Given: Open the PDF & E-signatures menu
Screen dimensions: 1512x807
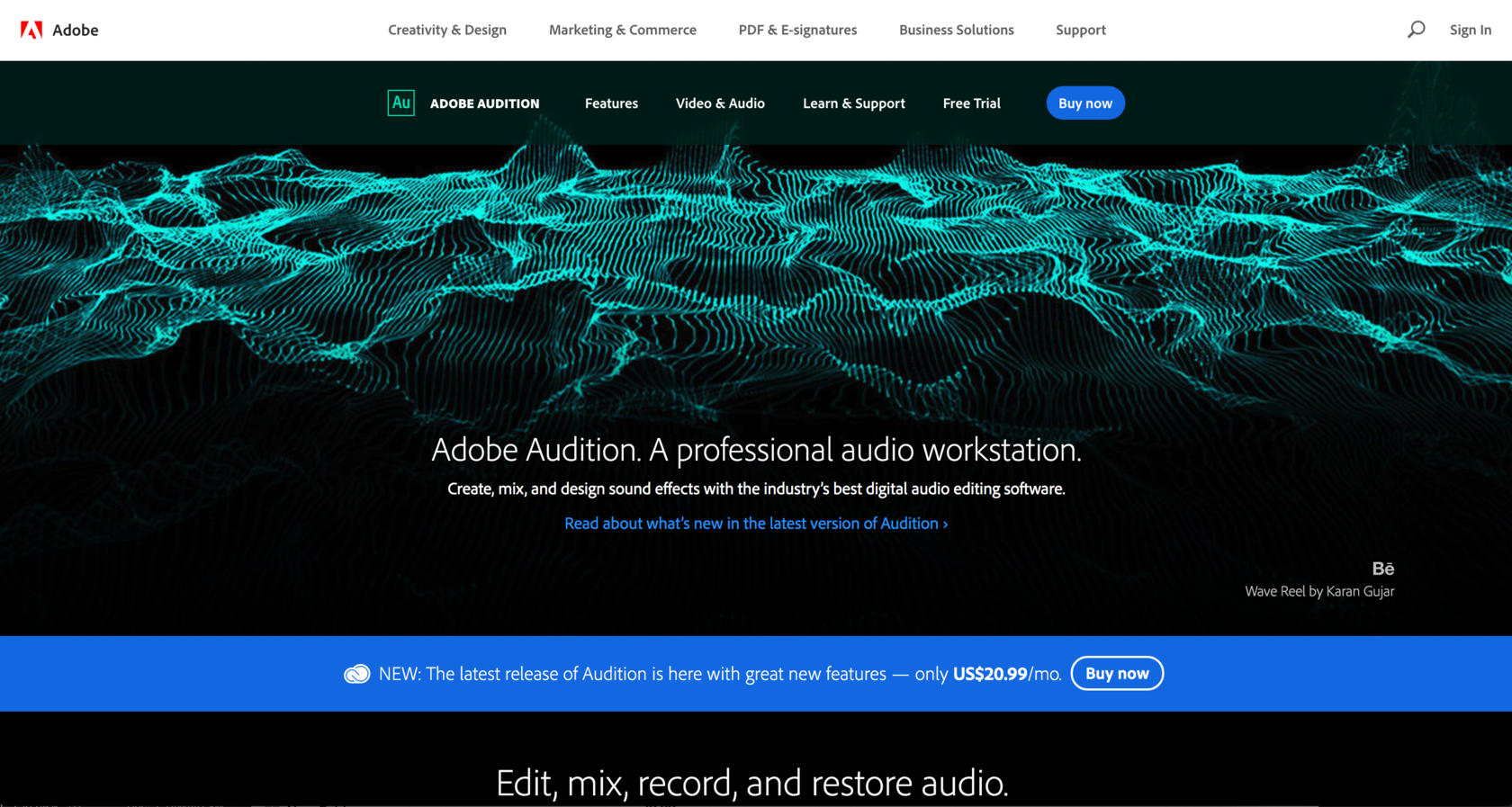Looking at the screenshot, I should tap(797, 30).
